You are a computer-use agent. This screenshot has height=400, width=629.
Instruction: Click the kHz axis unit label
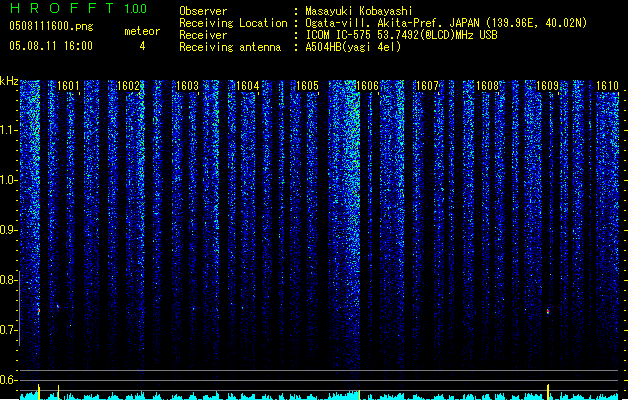click(x=9, y=81)
